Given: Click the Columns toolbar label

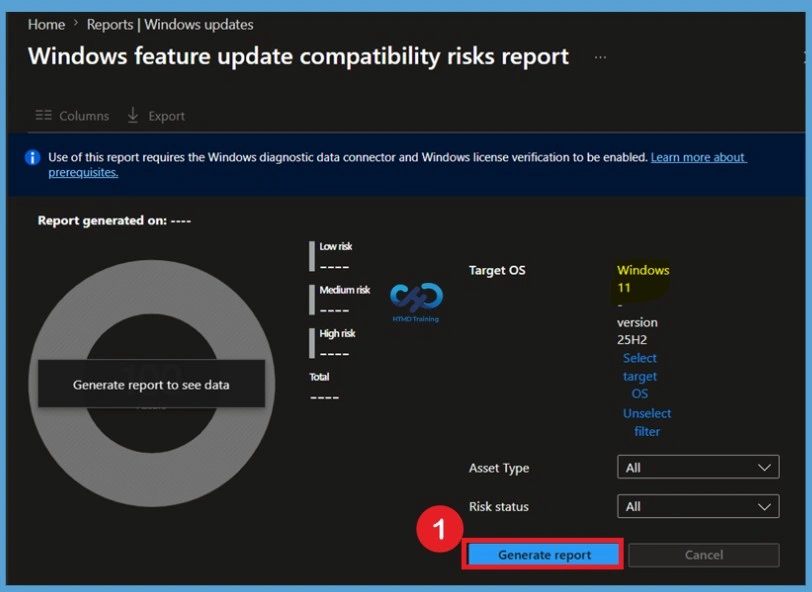Looking at the screenshot, I should point(84,115).
